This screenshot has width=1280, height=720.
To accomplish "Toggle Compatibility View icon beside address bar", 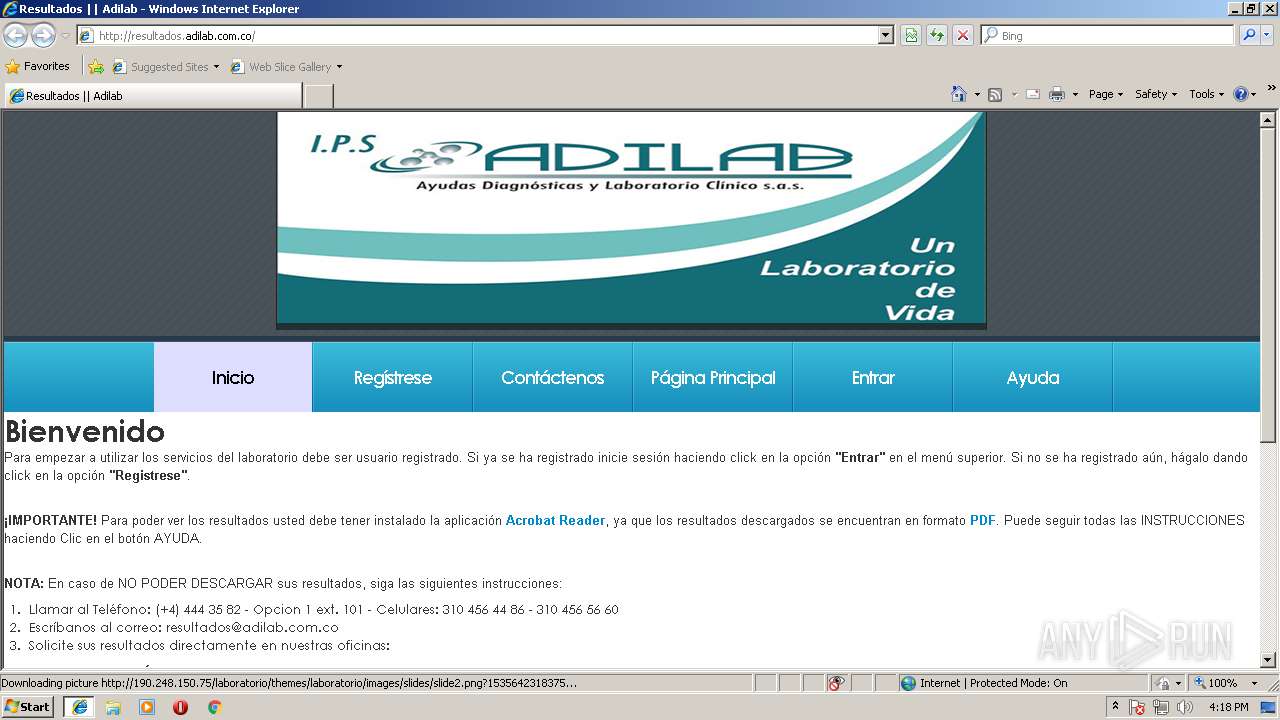I will 911,36.
